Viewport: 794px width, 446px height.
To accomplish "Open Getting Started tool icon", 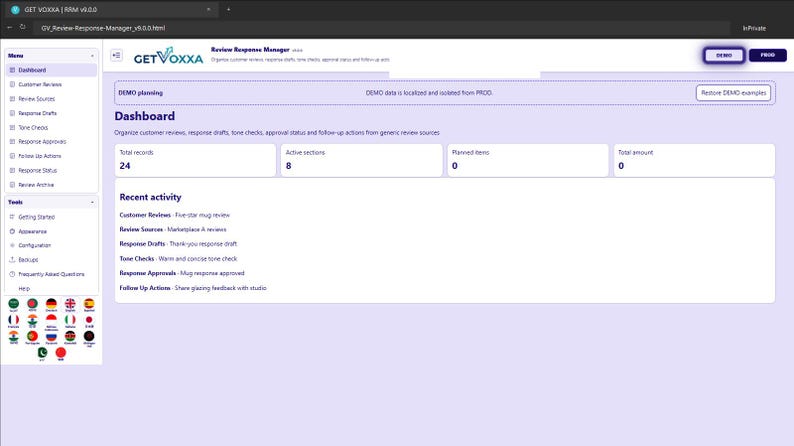I will point(12,217).
